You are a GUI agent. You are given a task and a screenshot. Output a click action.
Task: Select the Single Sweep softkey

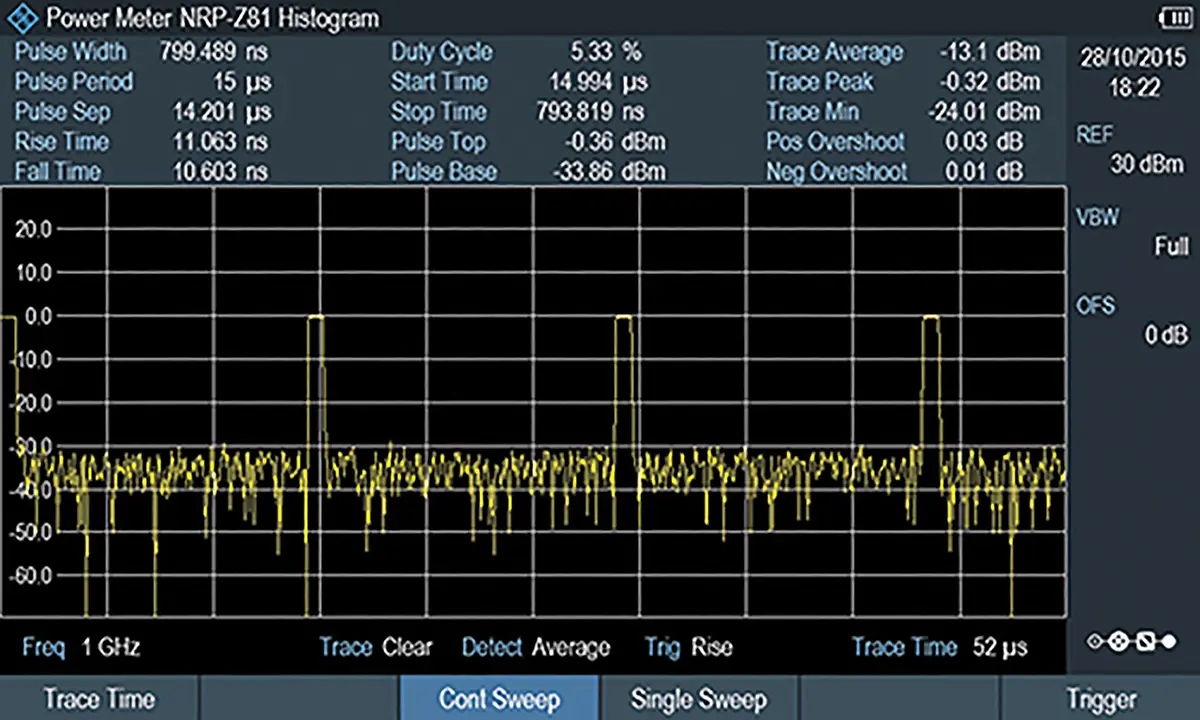(x=698, y=699)
